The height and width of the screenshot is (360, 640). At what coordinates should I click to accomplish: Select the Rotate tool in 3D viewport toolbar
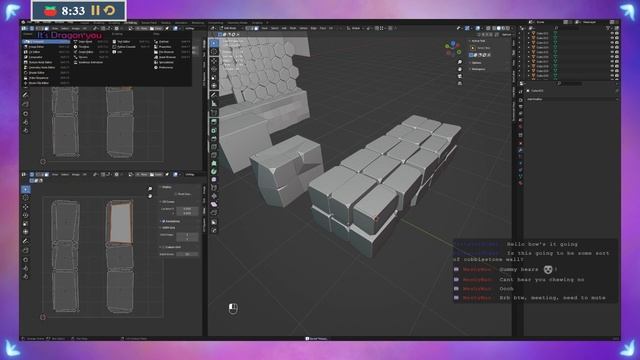click(214, 69)
